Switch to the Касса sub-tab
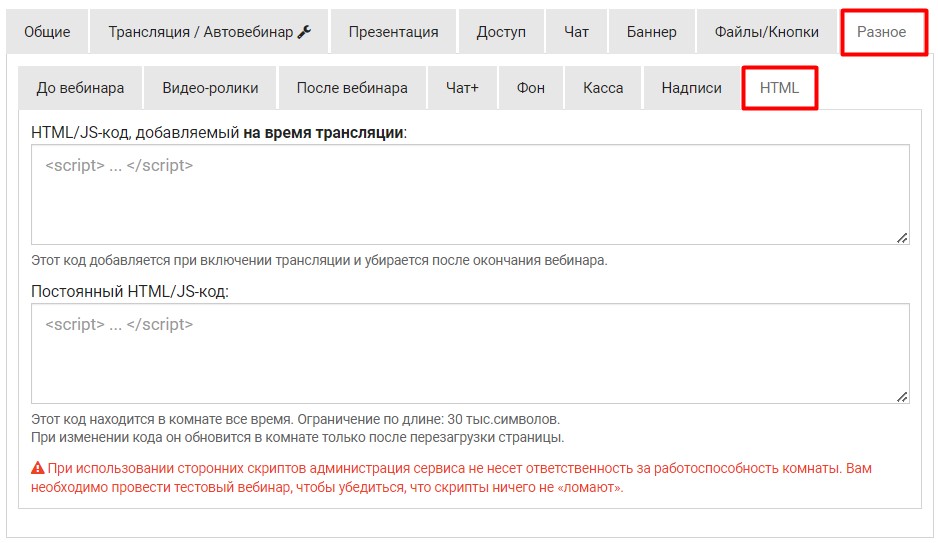This screenshot has height=543, width=938. tap(603, 88)
